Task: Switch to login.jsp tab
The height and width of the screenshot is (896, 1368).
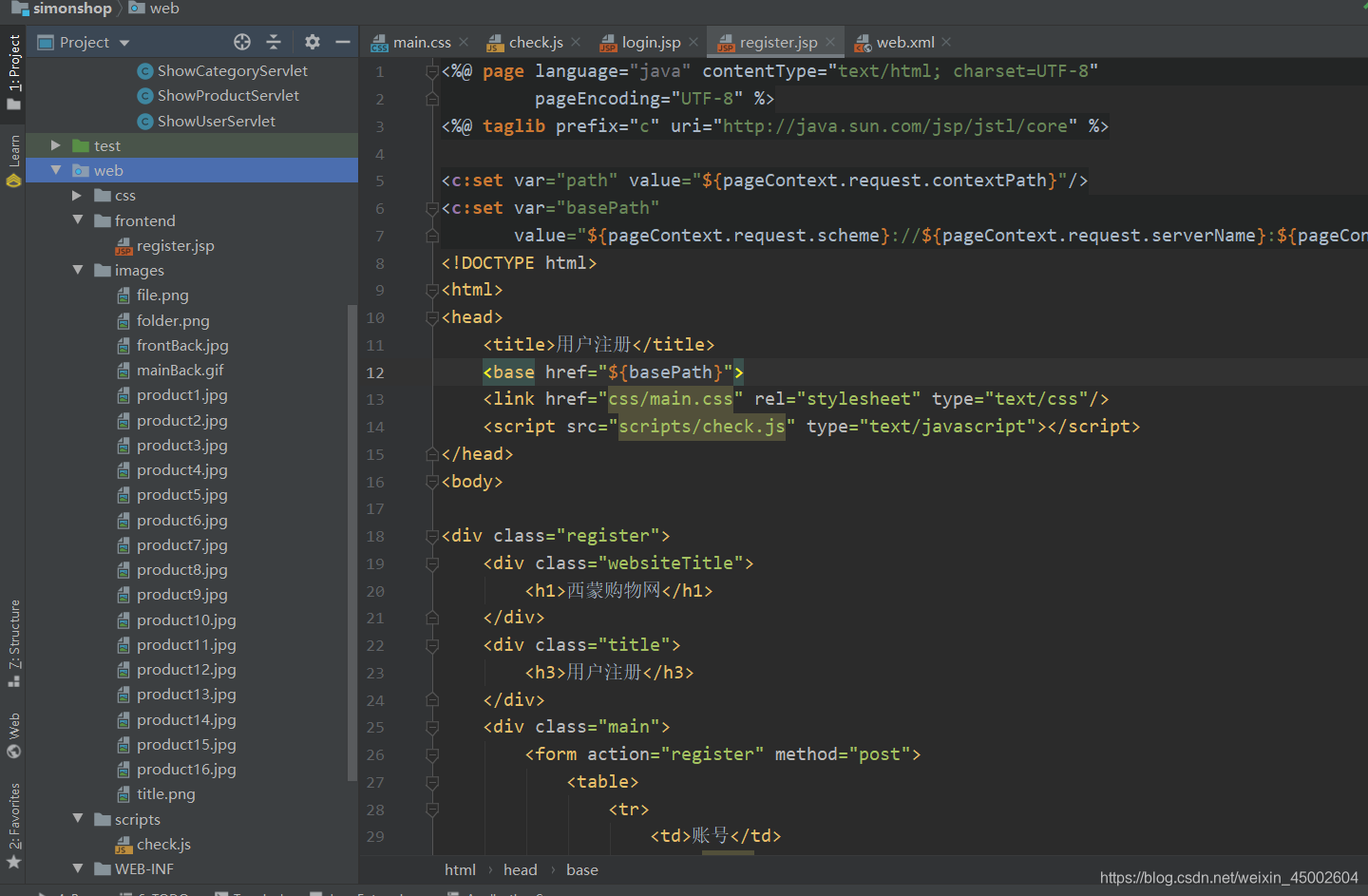Action: [651, 42]
